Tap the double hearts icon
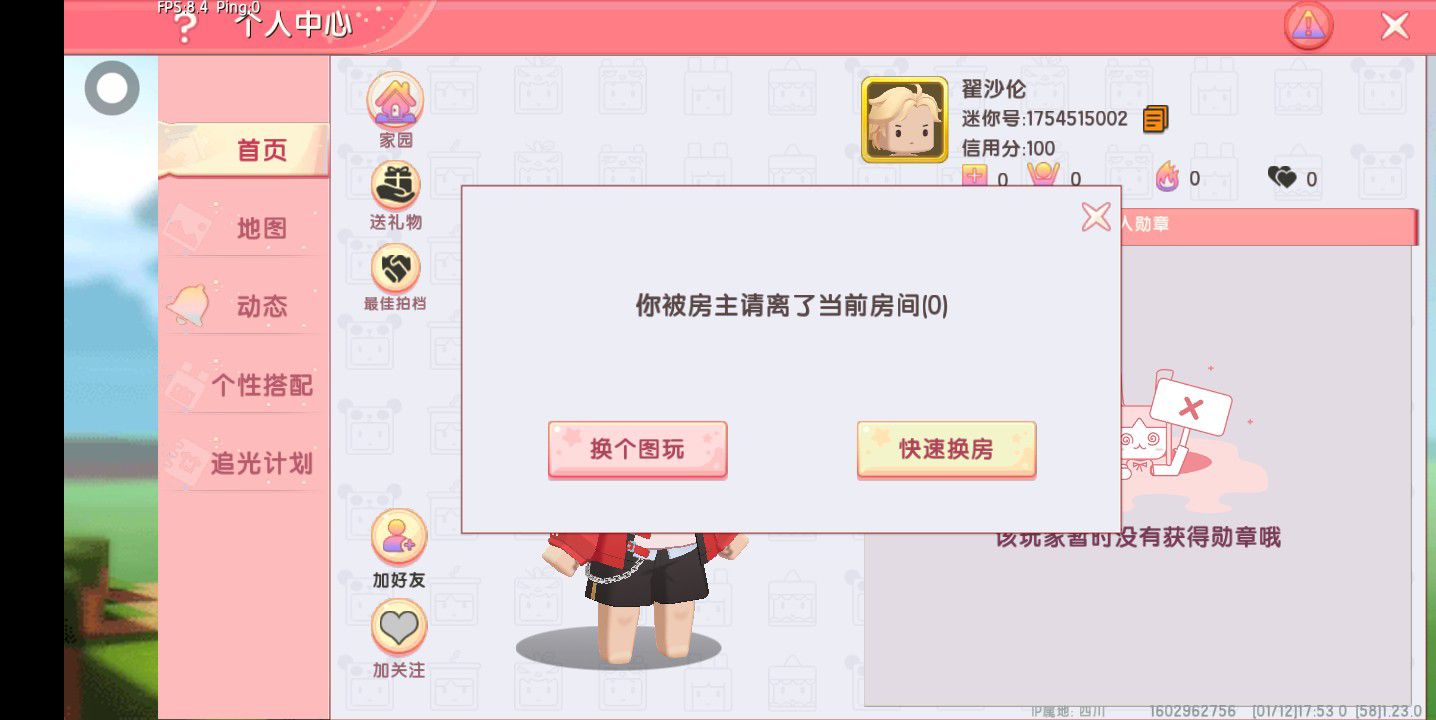1436x720 pixels. pyautogui.click(x=1282, y=178)
